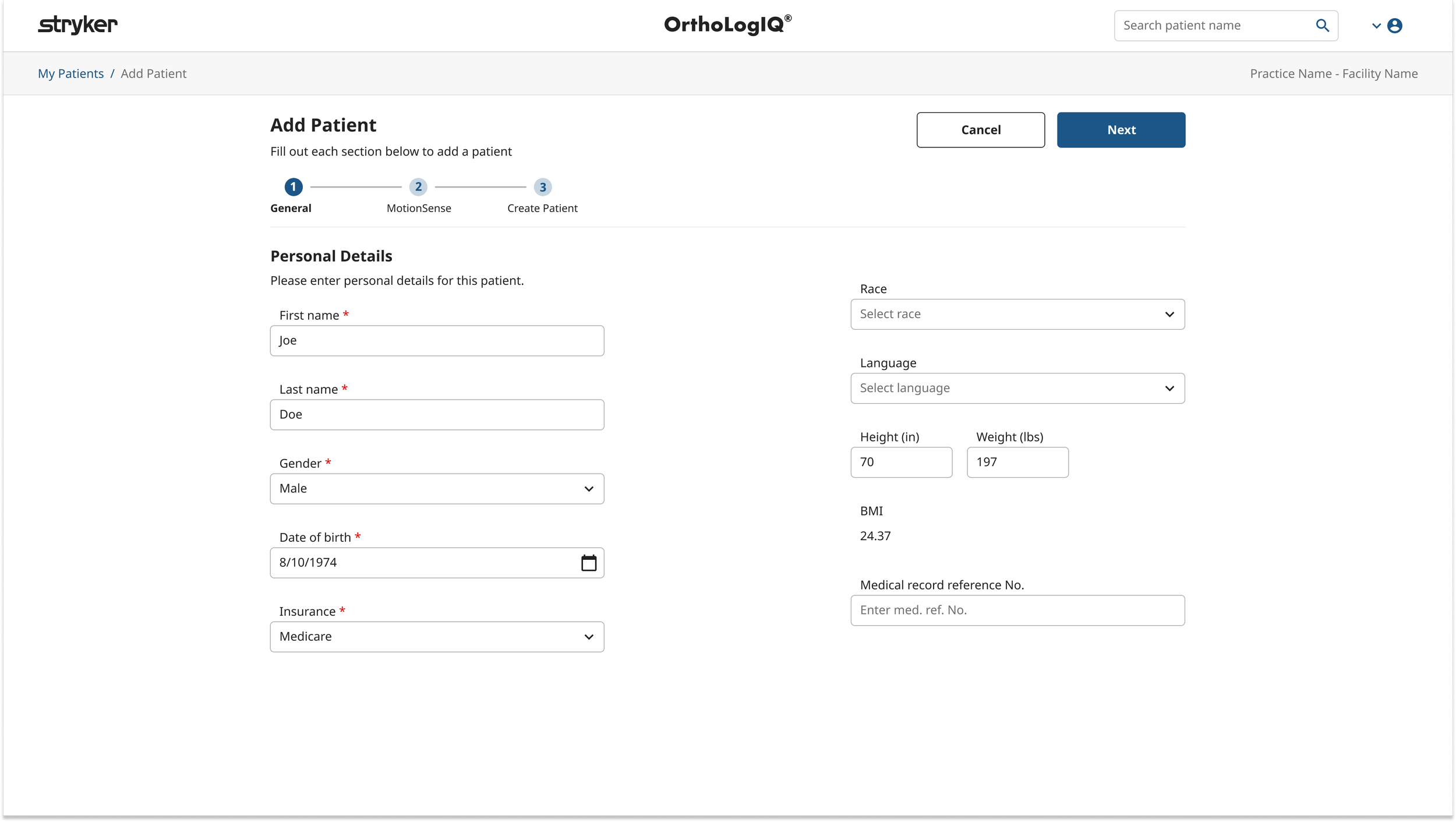Select step 1 General circle indicator
This screenshot has height=822, width=1456.
(x=294, y=187)
